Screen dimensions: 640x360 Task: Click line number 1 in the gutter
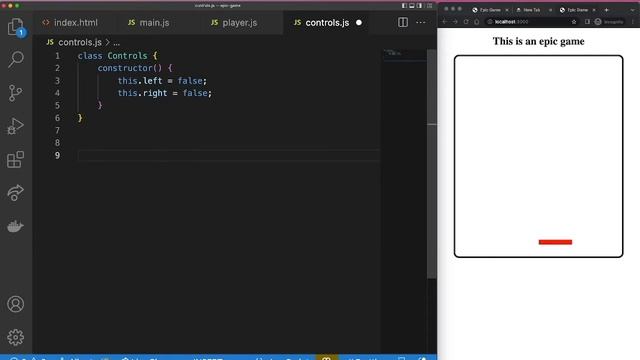point(57,56)
